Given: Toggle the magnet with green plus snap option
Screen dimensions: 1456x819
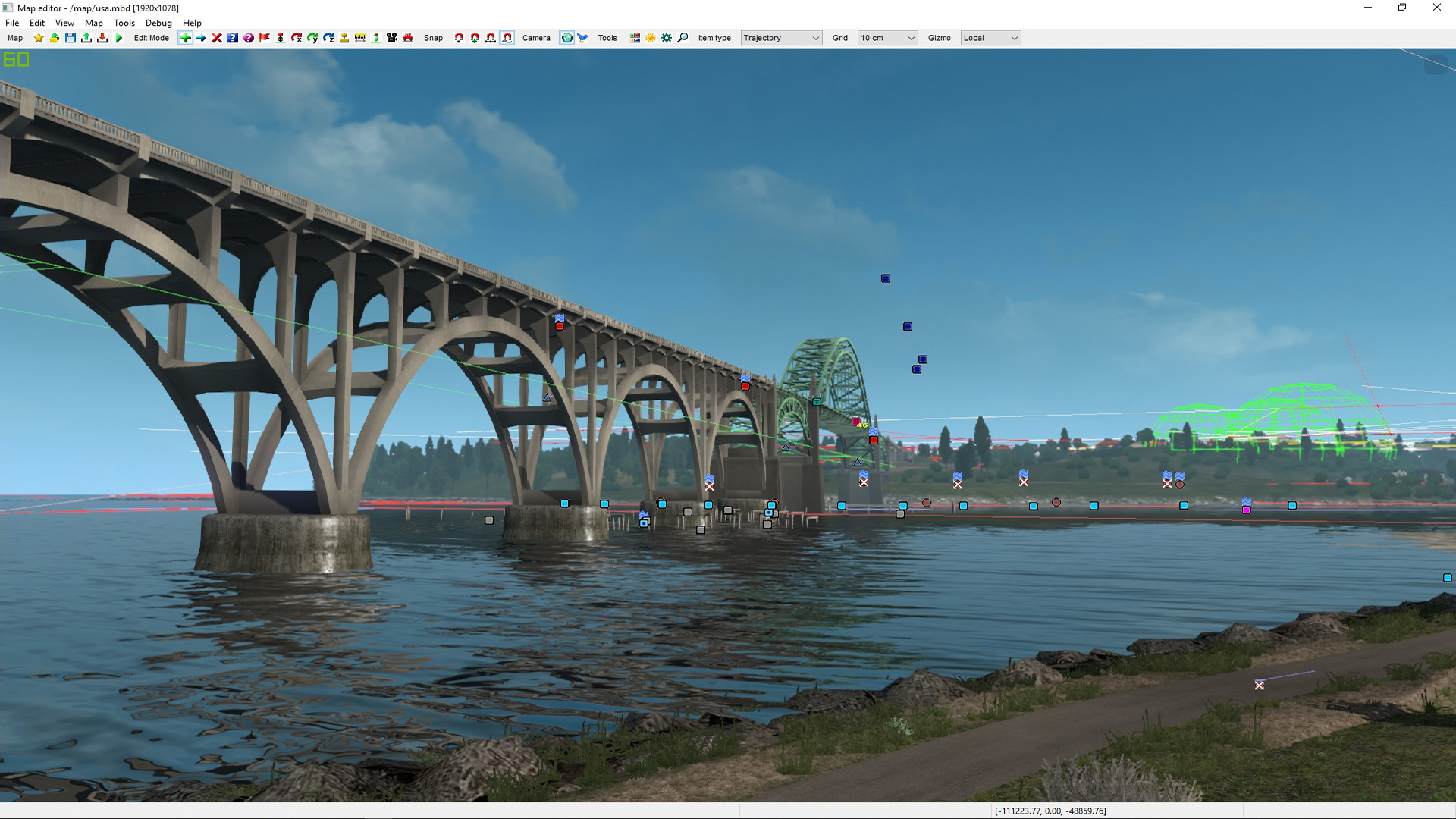Looking at the screenshot, I should [475, 38].
